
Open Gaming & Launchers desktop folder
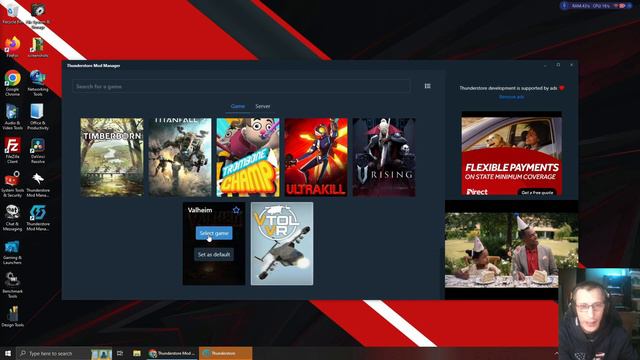(x=12, y=252)
